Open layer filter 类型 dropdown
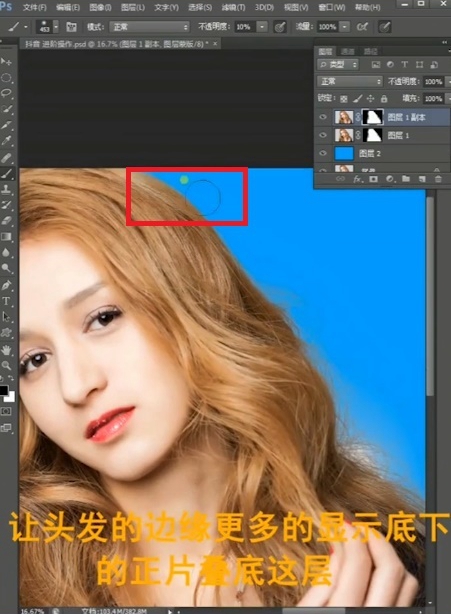Image resolution: width=451 pixels, height=614 pixels. 338,64
